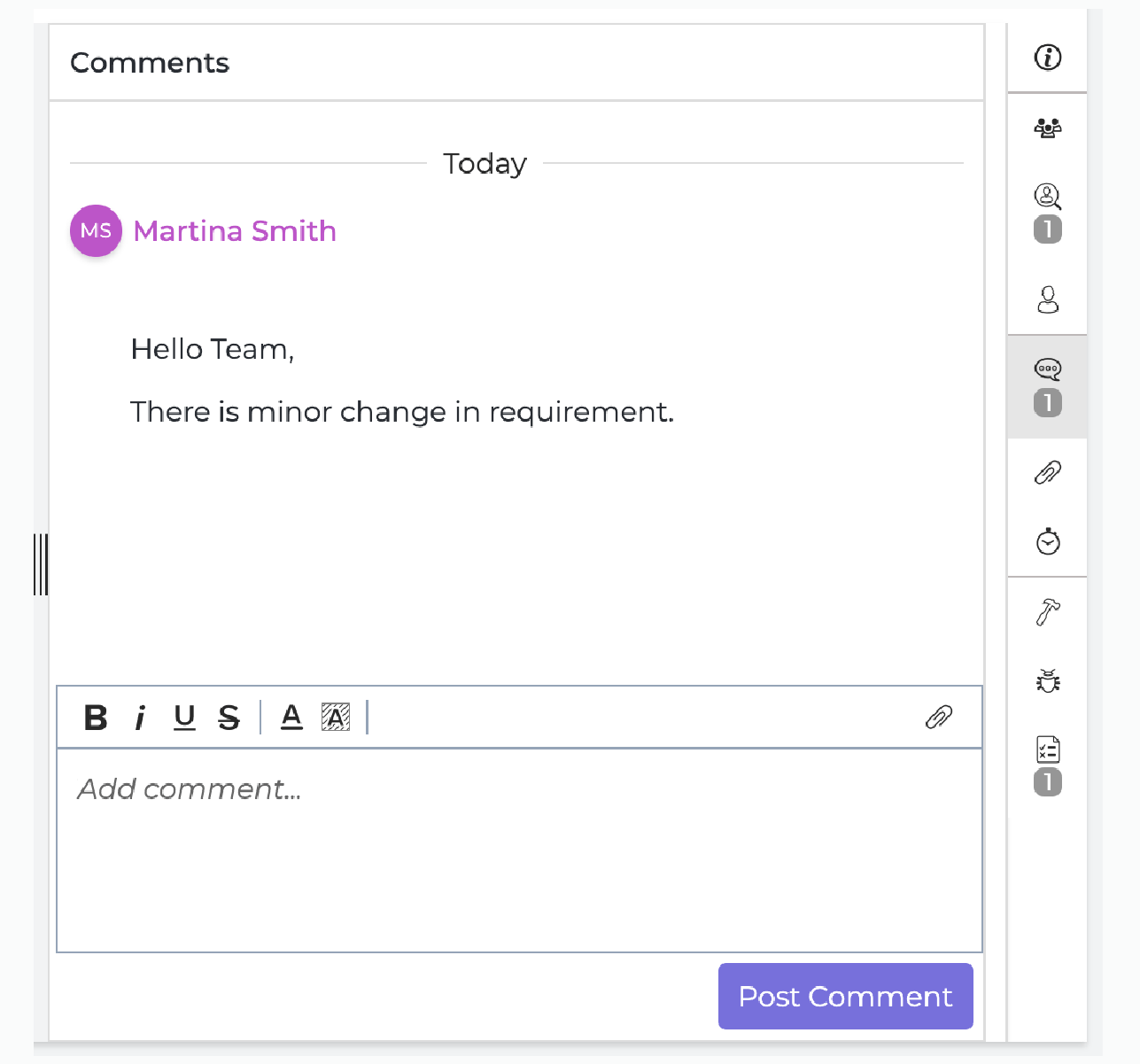Open the hammer tool icon
1140x1064 pixels.
(1048, 611)
